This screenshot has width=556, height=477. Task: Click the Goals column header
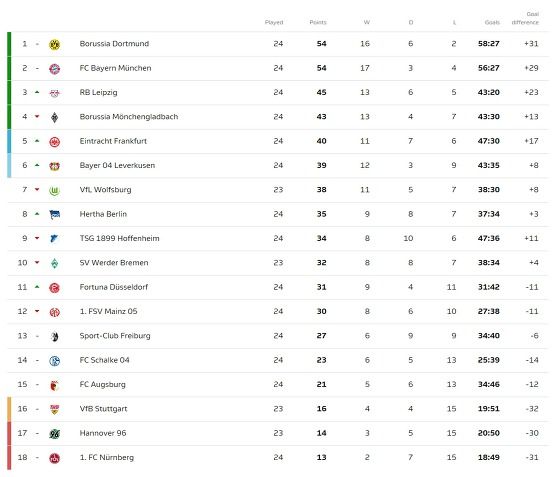[492, 22]
